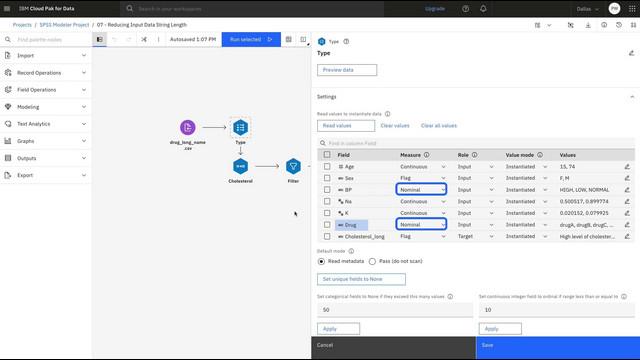640x360 pixels.
Task: Go to SPSS Modeler Project breadcrumb
Action: click(64, 25)
